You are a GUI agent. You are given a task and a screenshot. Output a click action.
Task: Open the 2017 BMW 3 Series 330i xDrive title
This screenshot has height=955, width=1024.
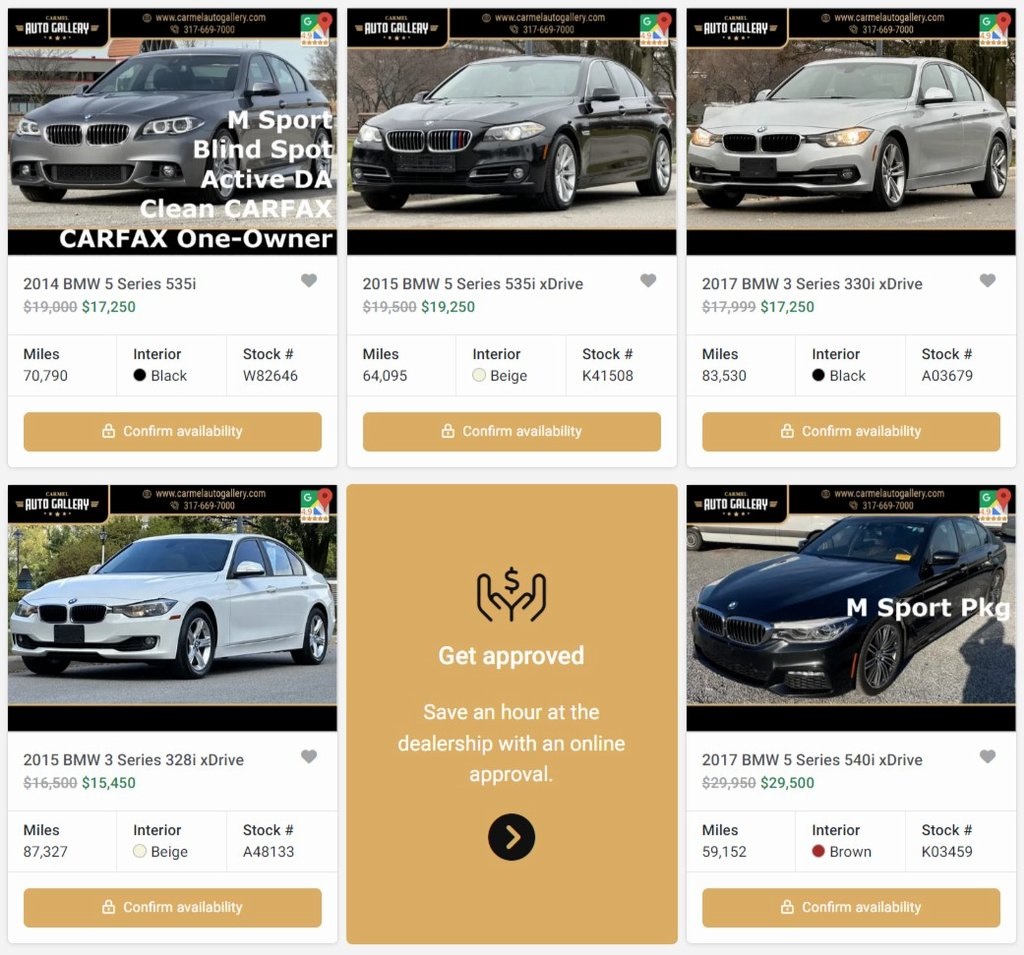point(812,283)
